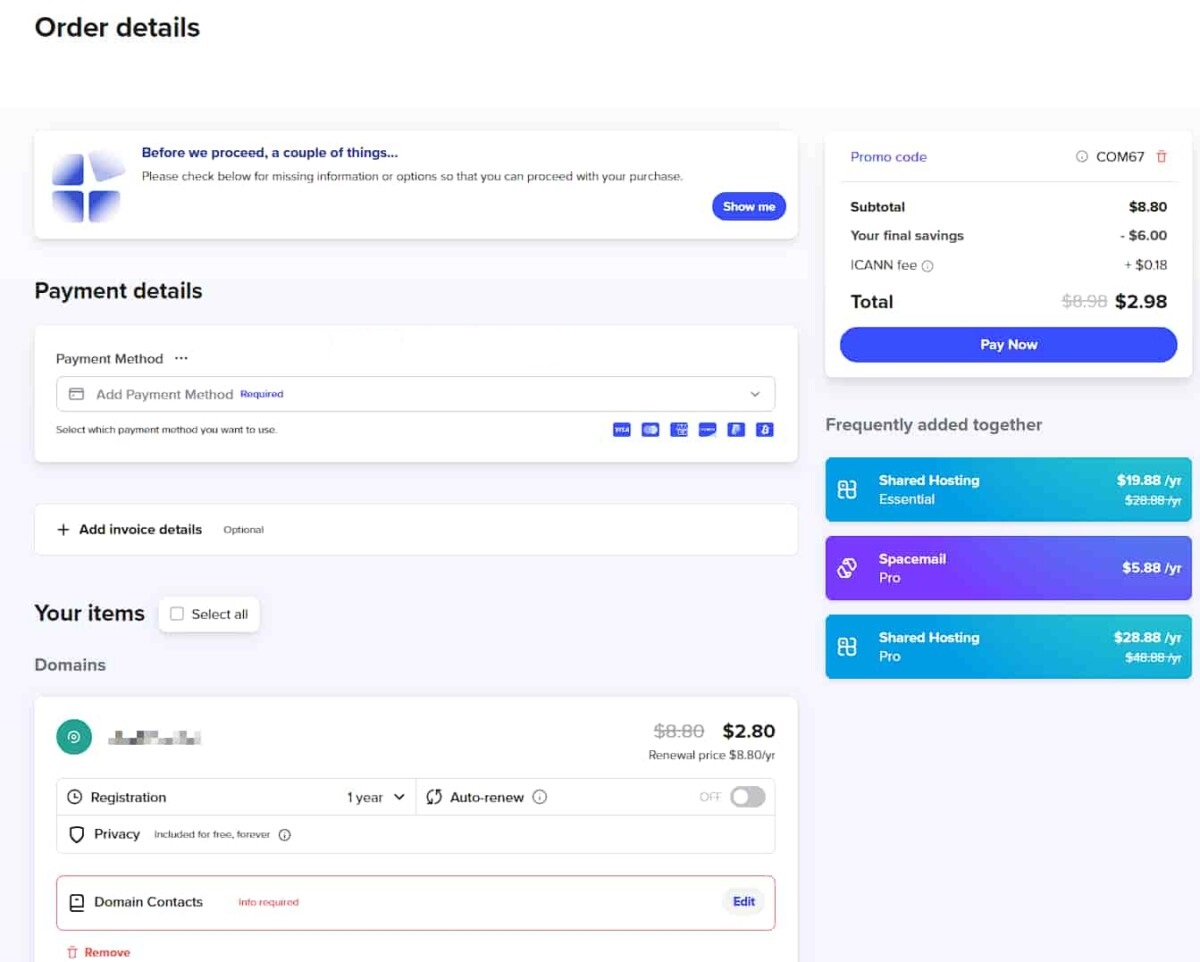
Task: Check the Select all checkbox
Action: pyautogui.click(x=177, y=614)
